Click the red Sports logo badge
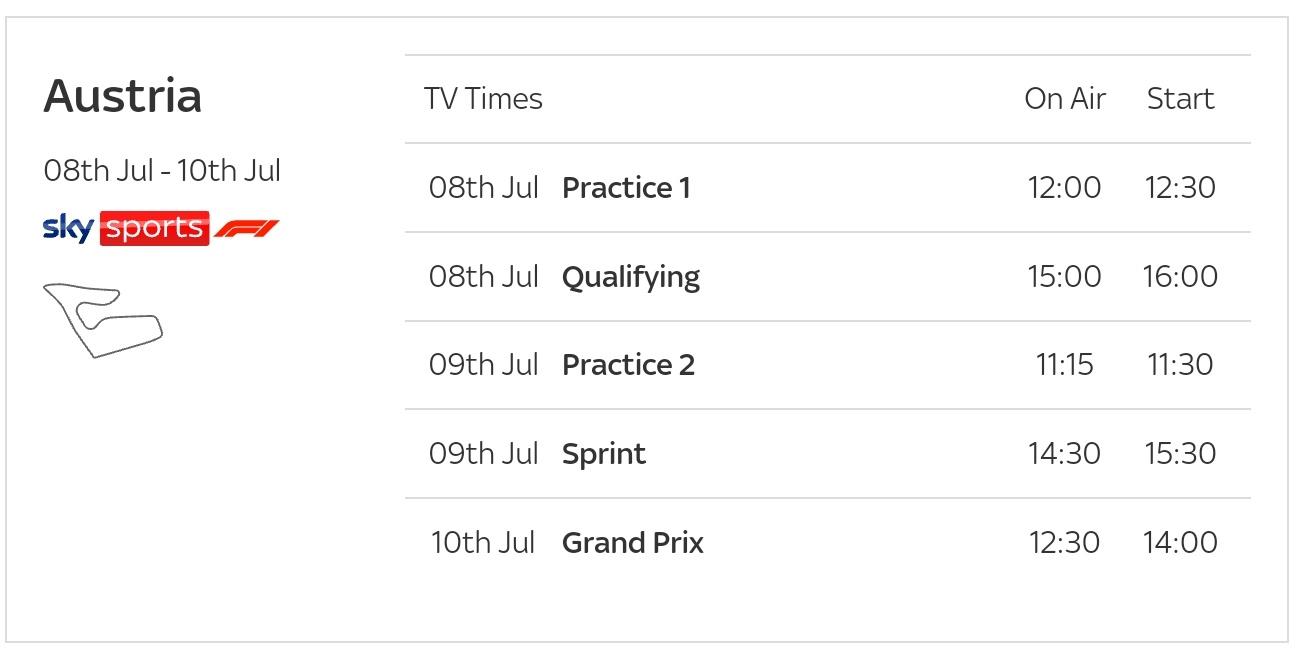This screenshot has height=651, width=1304. pos(155,228)
